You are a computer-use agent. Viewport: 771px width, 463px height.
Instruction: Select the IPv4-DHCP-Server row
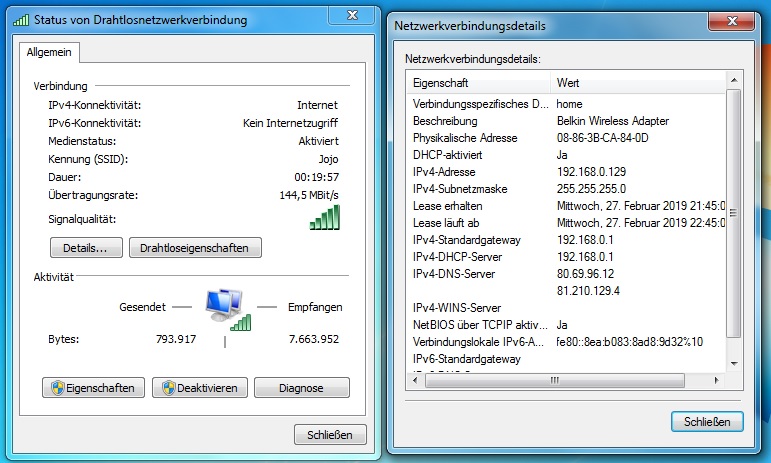pyautogui.click(x=566, y=257)
